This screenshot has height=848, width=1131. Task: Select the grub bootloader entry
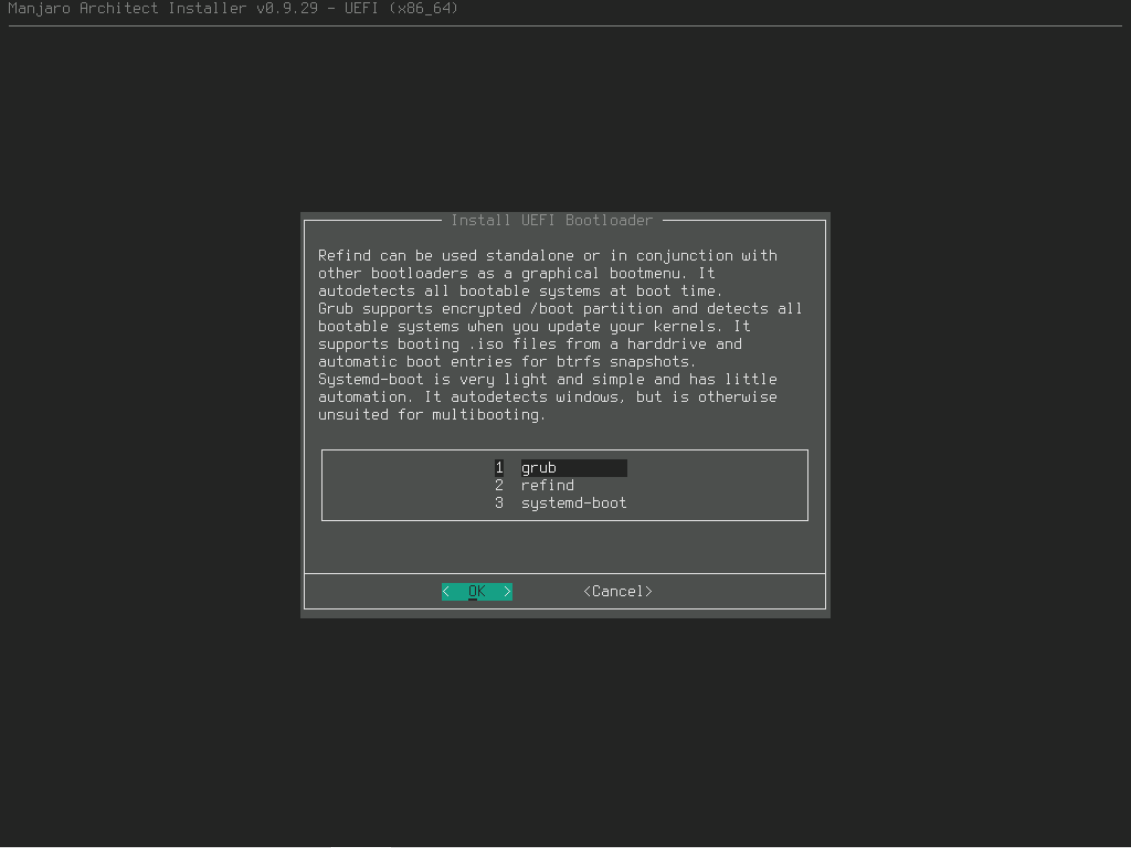click(540, 468)
